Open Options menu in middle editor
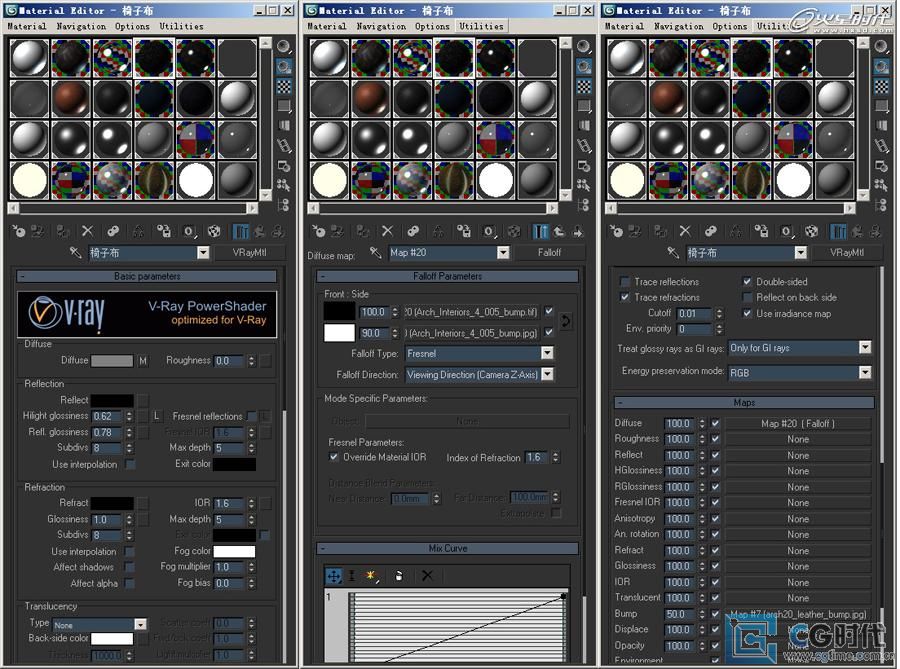This screenshot has width=900, height=669. [432, 26]
